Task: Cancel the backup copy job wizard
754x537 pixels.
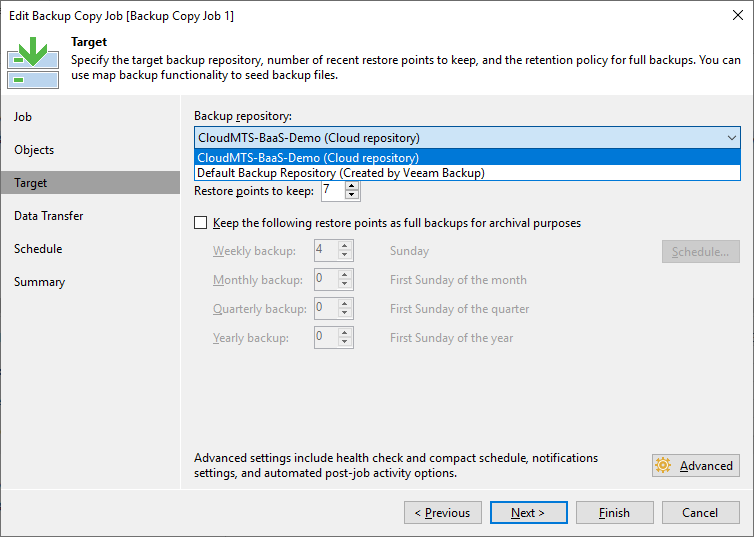Action: 700,513
